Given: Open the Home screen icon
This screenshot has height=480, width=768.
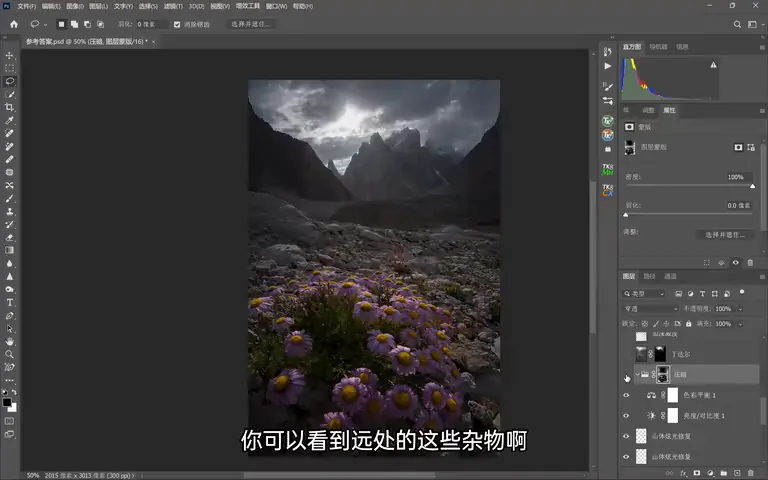Looking at the screenshot, I should pos(14,24).
